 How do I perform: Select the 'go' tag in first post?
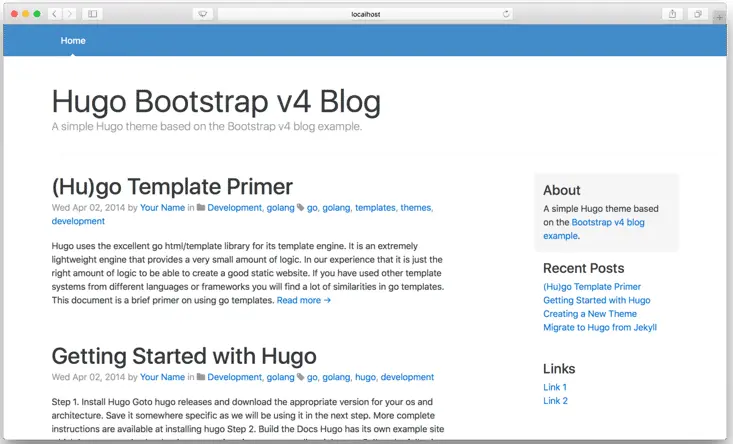[x=312, y=208]
